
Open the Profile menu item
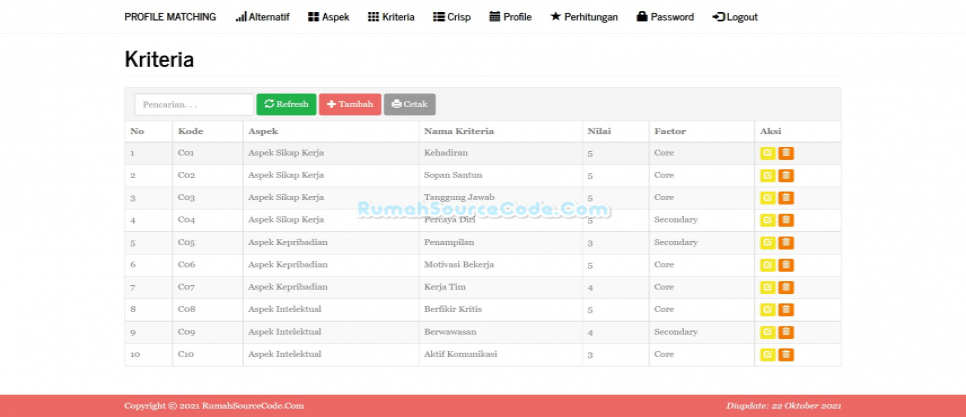(x=511, y=17)
